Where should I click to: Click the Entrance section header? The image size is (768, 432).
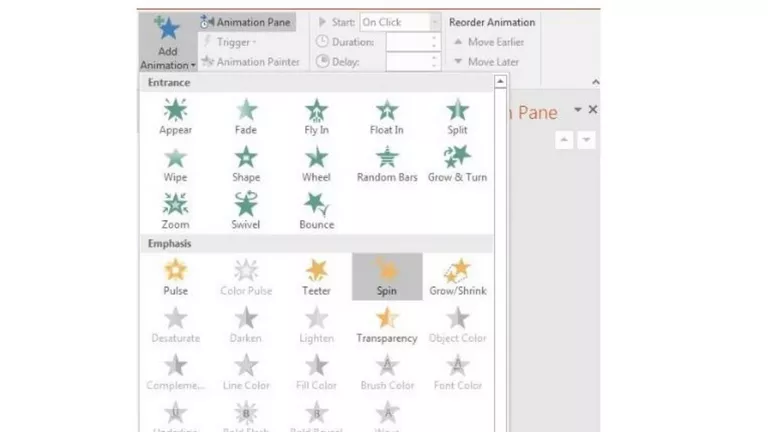[x=316, y=82]
